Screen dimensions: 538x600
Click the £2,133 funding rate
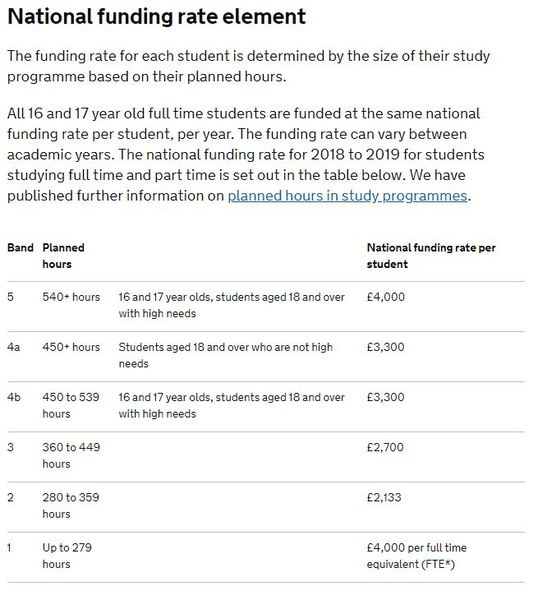[384, 497]
